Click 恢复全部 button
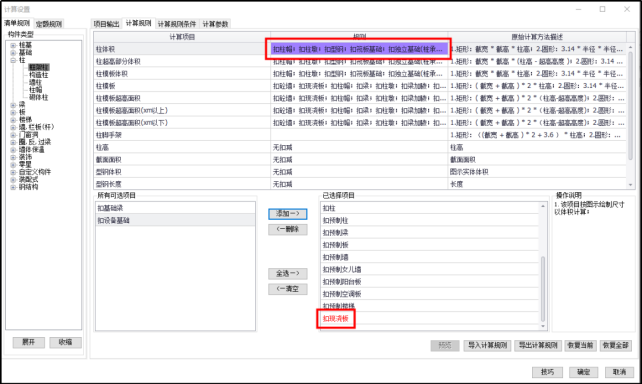The height and width of the screenshot is (384, 642). click(615, 346)
